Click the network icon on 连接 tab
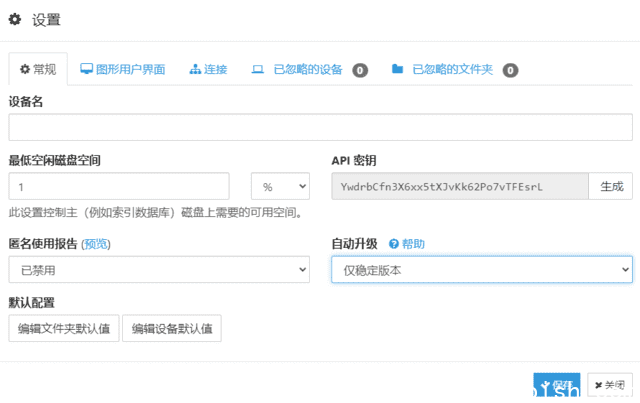 click(195, 70)
